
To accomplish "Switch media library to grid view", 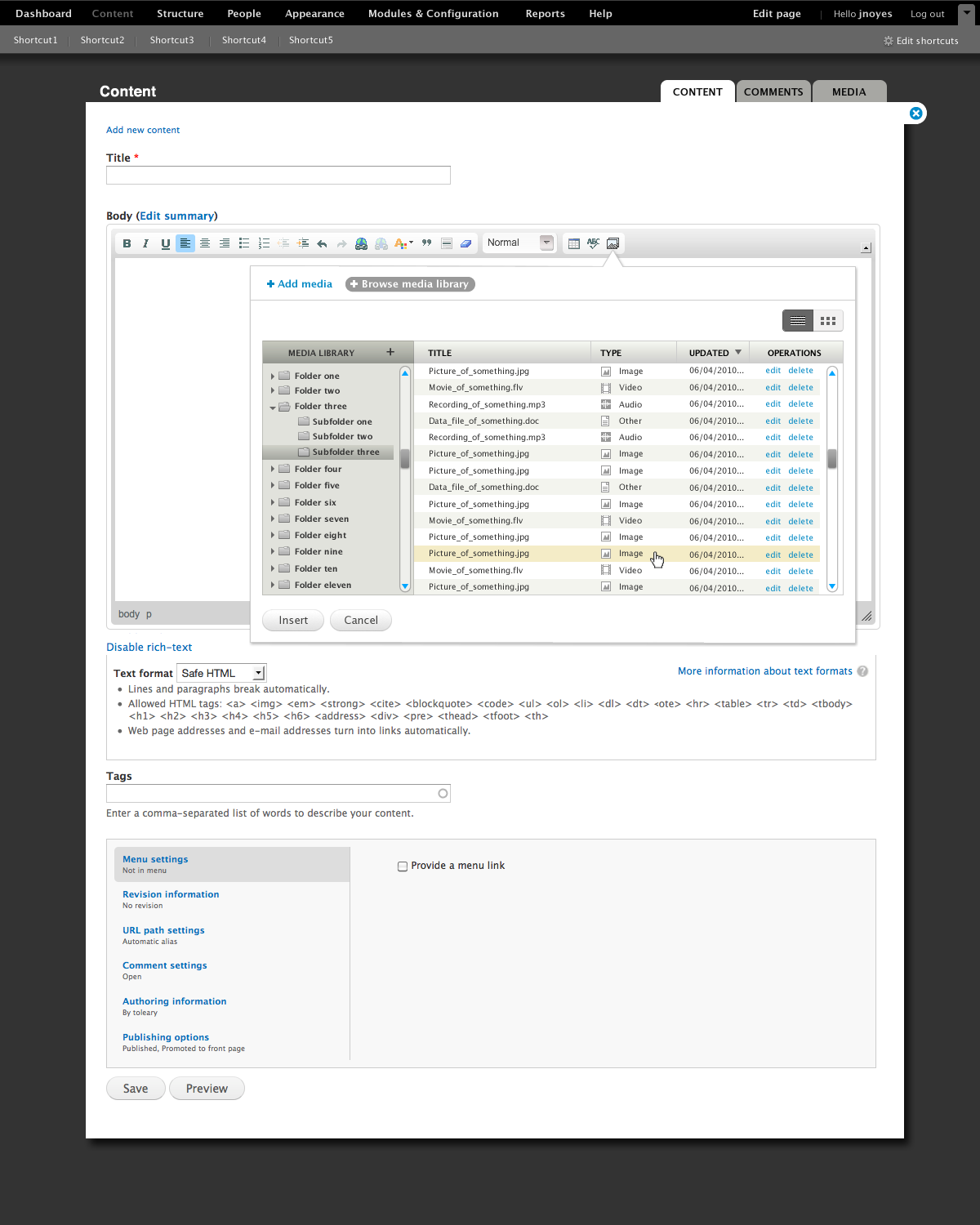I will click(827, 320).
